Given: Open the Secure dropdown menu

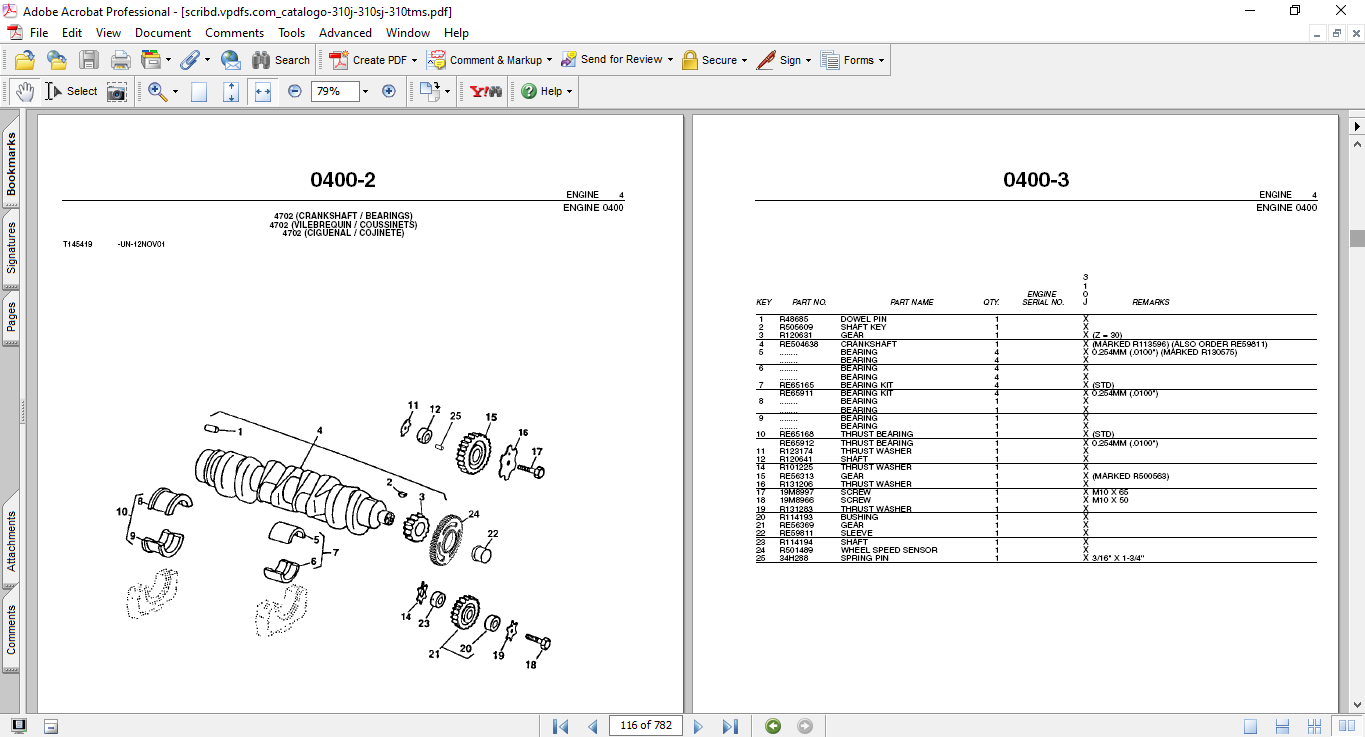Looking at the screenshot, I should pos(745,60).
